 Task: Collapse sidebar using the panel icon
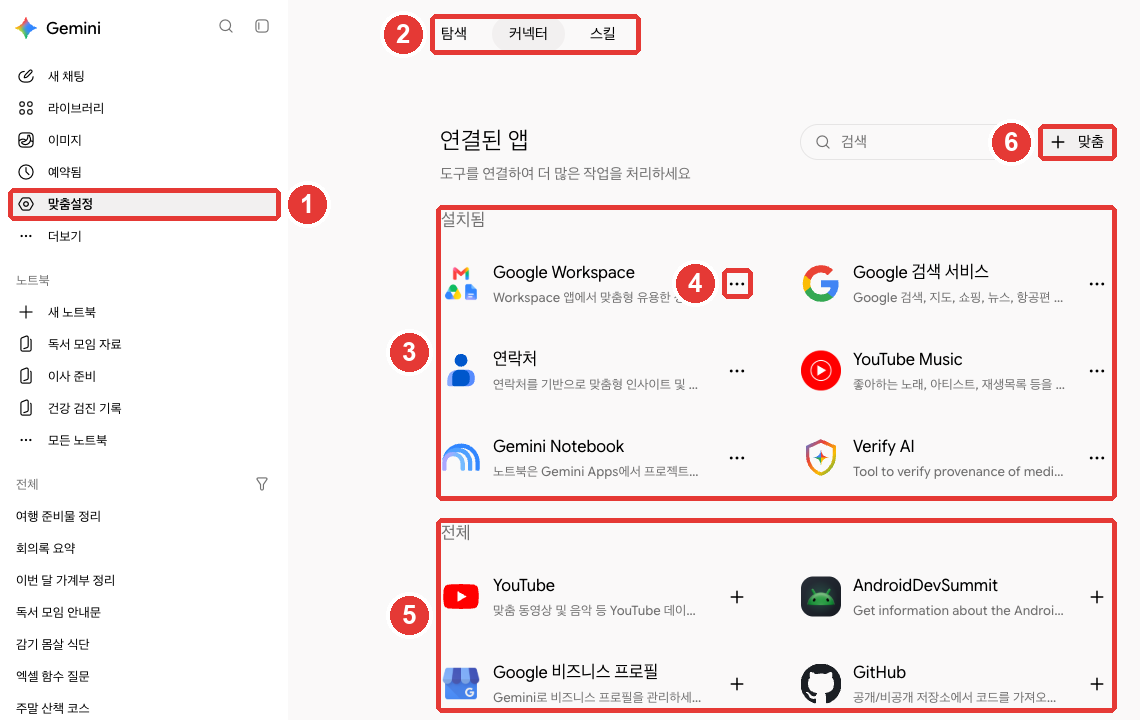point(262,26)
